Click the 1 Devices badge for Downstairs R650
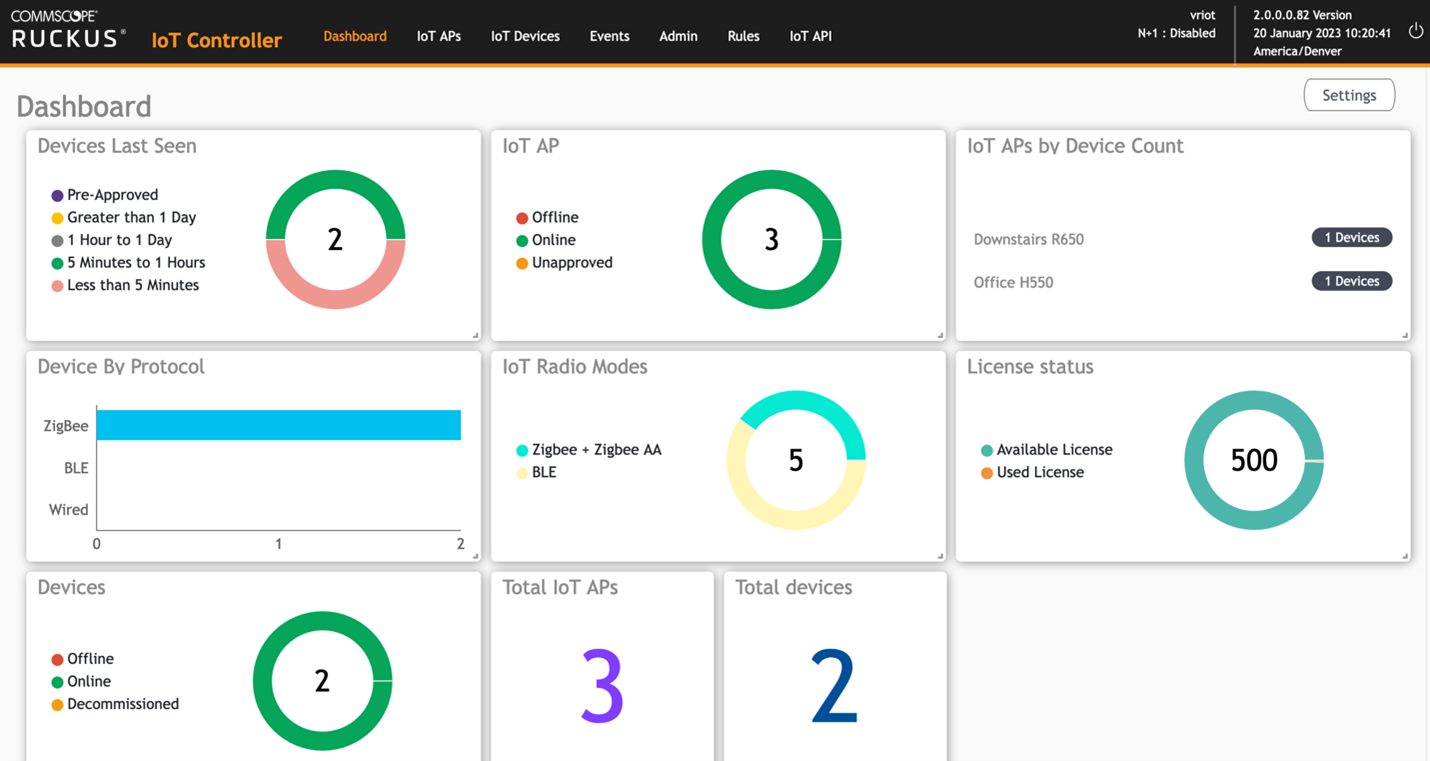 (x=1351, y=237)
